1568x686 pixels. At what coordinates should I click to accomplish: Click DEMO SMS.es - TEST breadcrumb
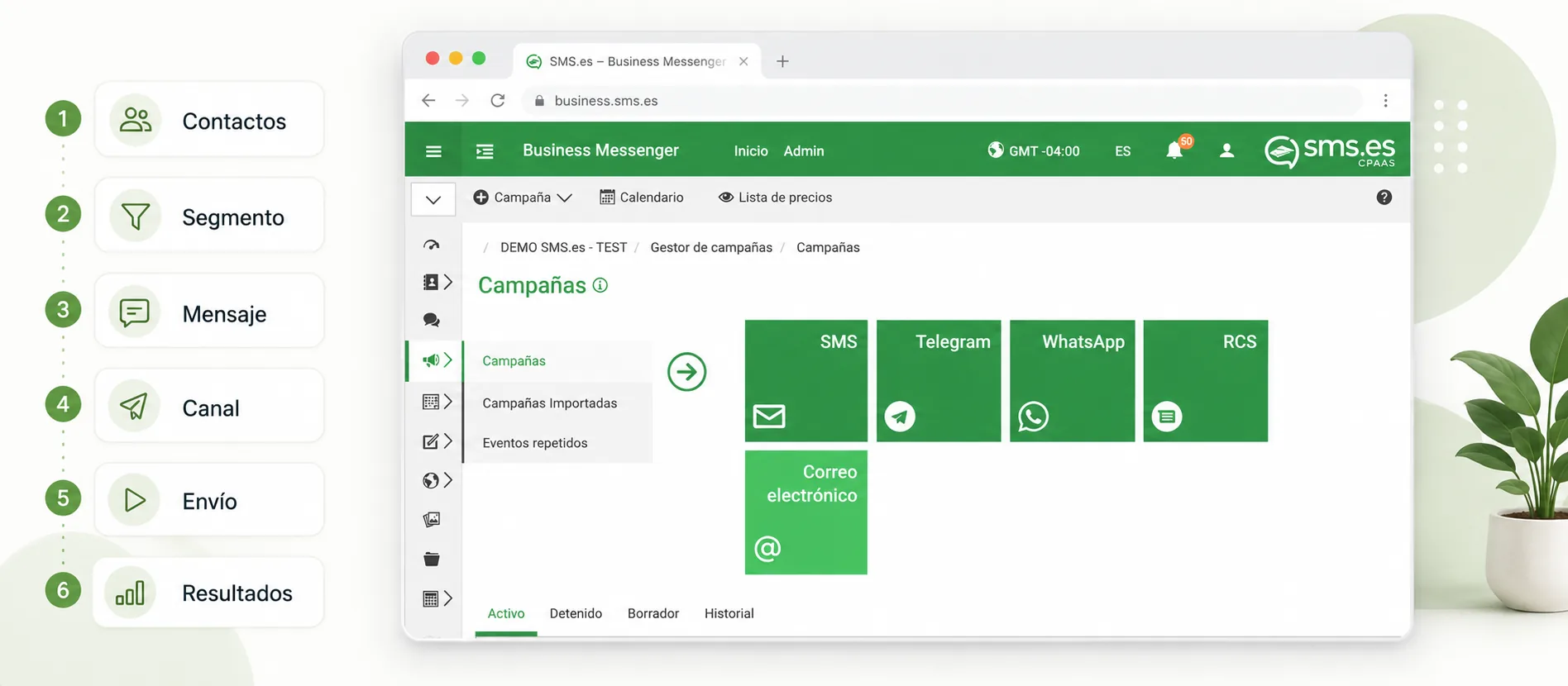coord(563,247)
